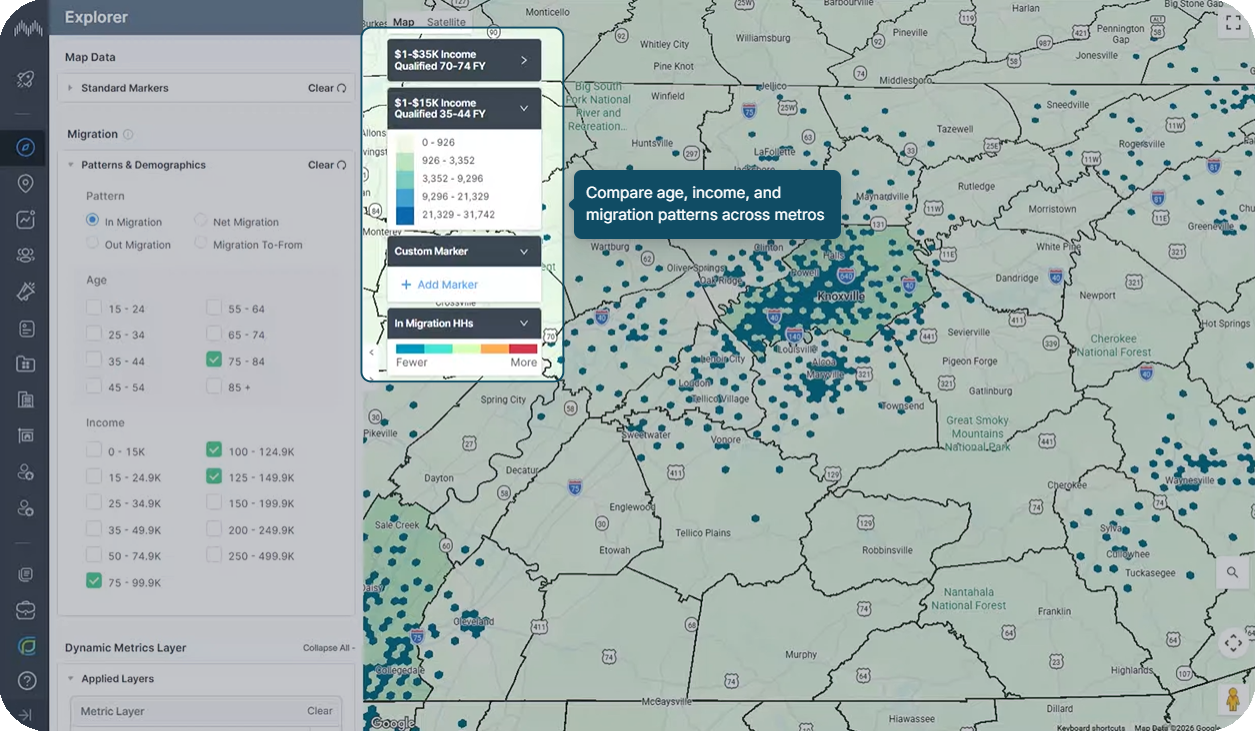Select the compass Explorer icon in sidebar
This screenshot has width=1255, height=731.
[x=26, y=148]
